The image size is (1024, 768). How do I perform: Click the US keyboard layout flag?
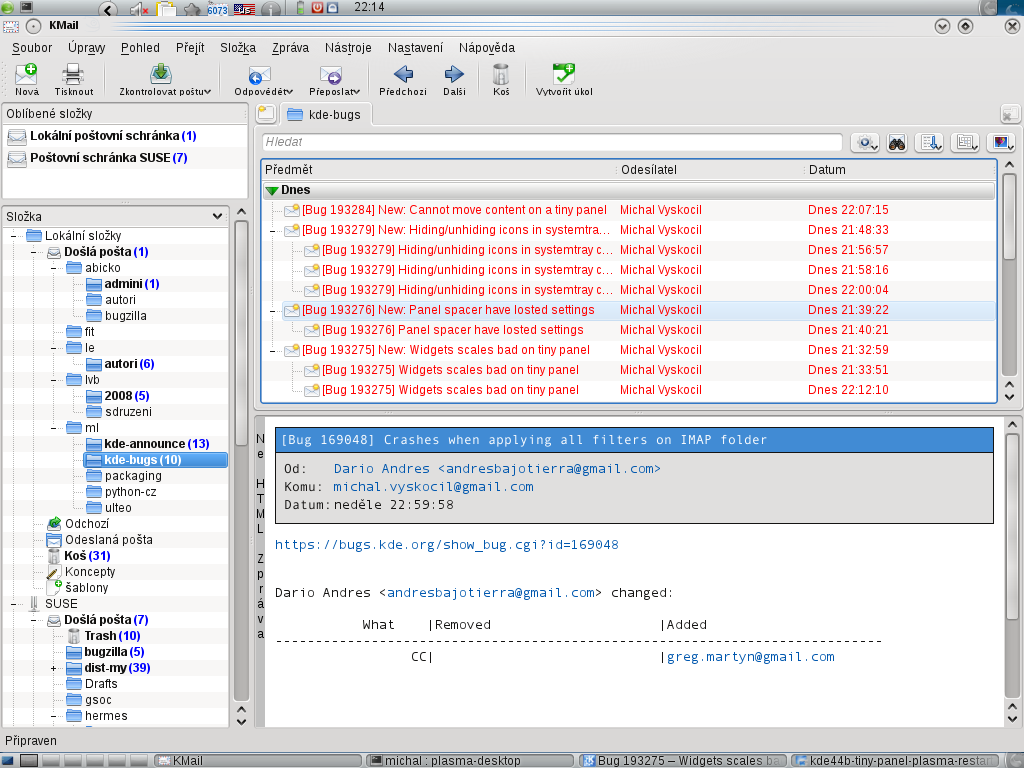(x=244, y=9)
